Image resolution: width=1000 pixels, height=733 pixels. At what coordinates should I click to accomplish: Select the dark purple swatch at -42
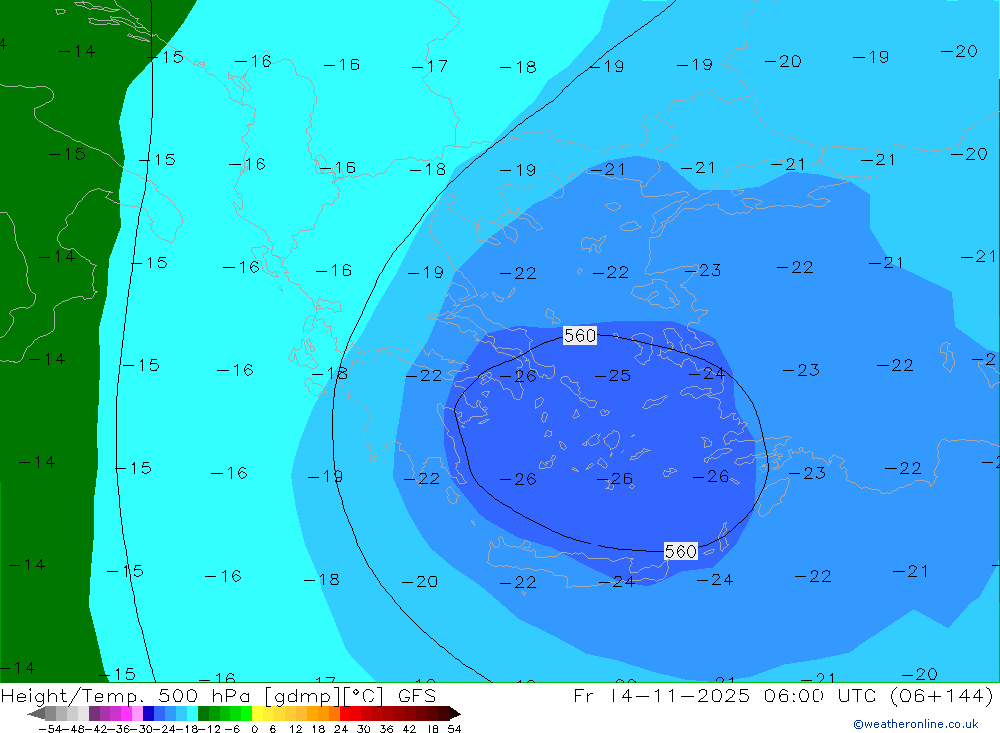point(94,713)
